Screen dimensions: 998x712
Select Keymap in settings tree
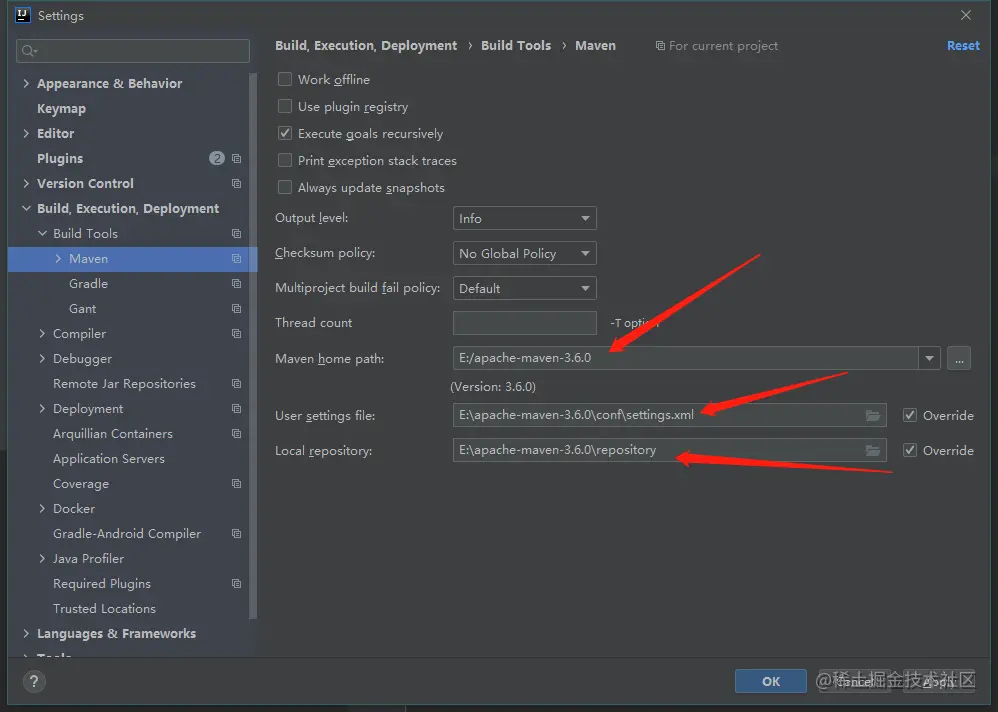[x=61, y=109]
